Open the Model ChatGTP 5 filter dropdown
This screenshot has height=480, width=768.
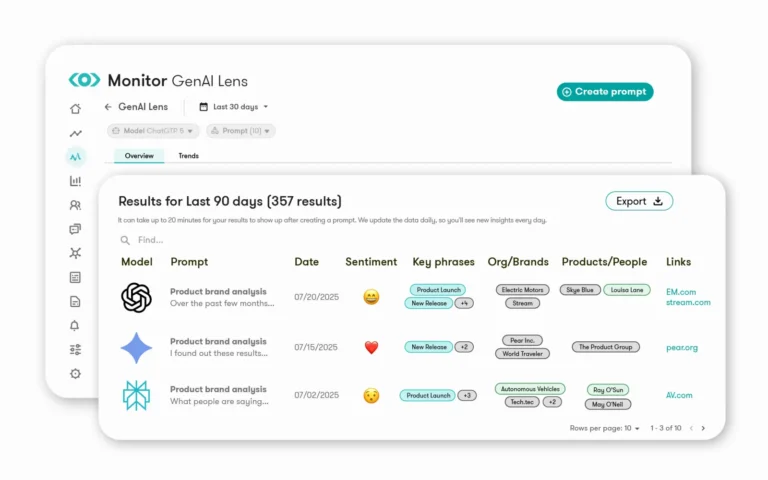153,131
